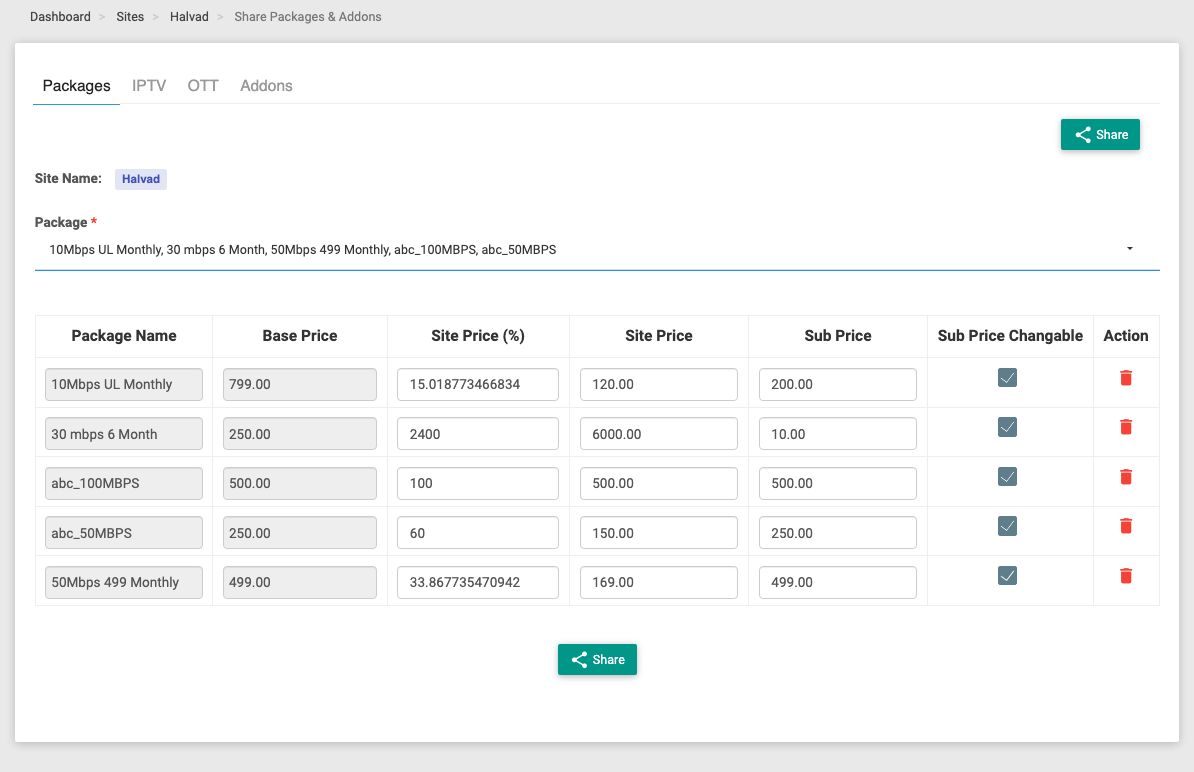The height and width of the screenshot is (772, 1194).
Task: Go to Dashboard in breadcrumb
Action: 60,17
